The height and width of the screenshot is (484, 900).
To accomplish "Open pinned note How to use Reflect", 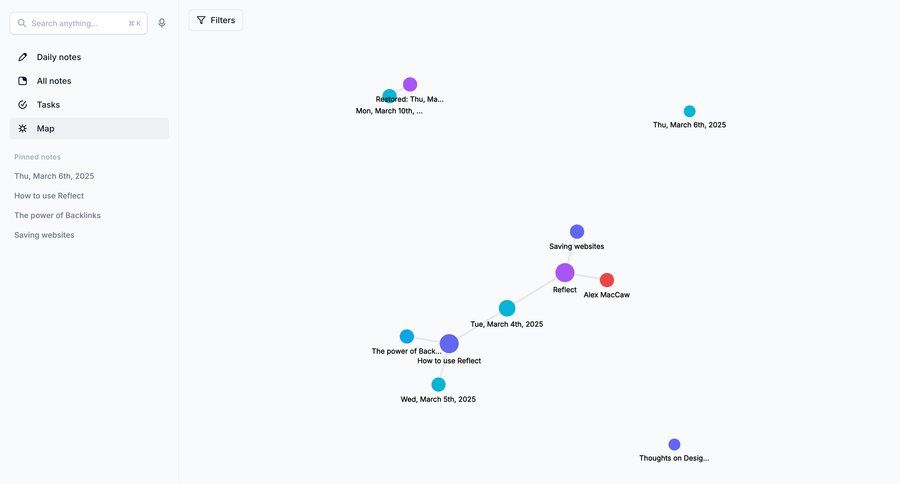I will pyautogui.click(x=49, y=196).
